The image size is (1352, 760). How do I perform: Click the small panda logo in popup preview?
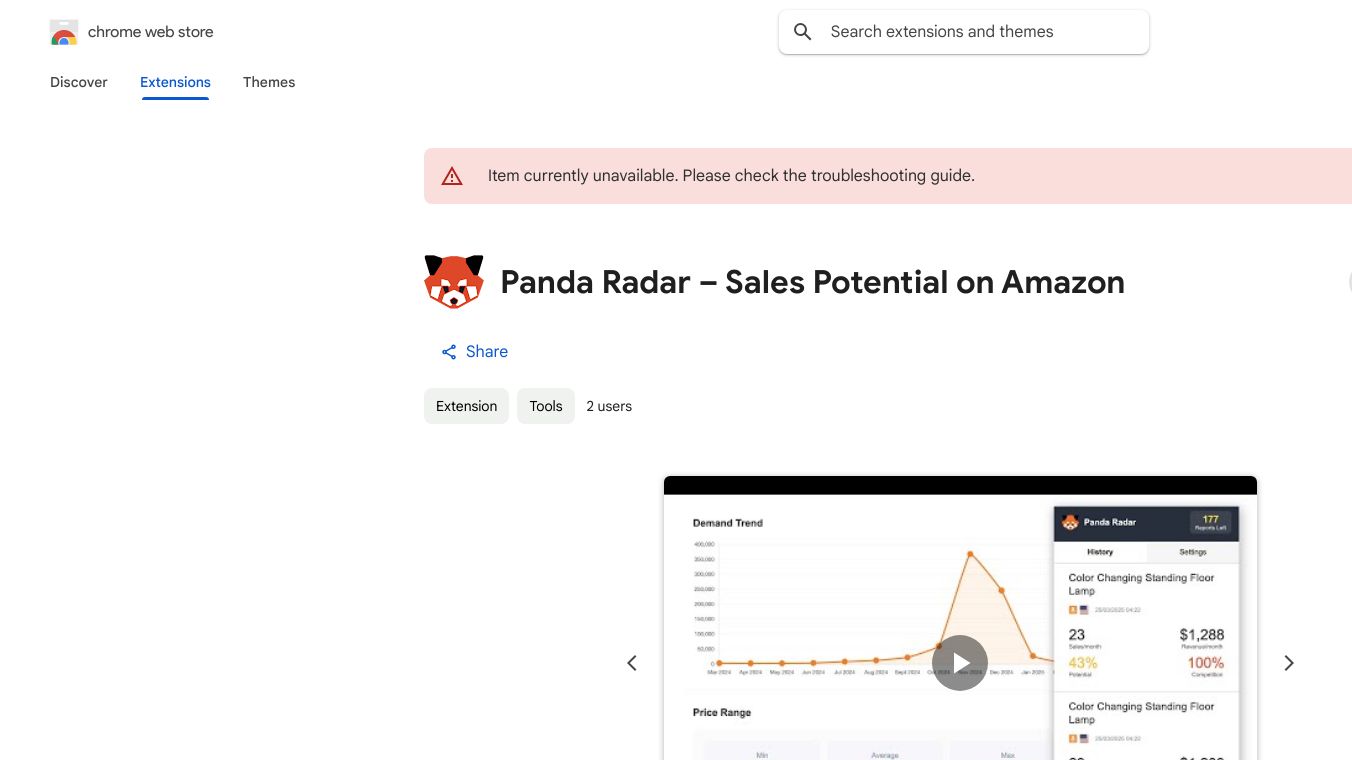[1070, 522]
